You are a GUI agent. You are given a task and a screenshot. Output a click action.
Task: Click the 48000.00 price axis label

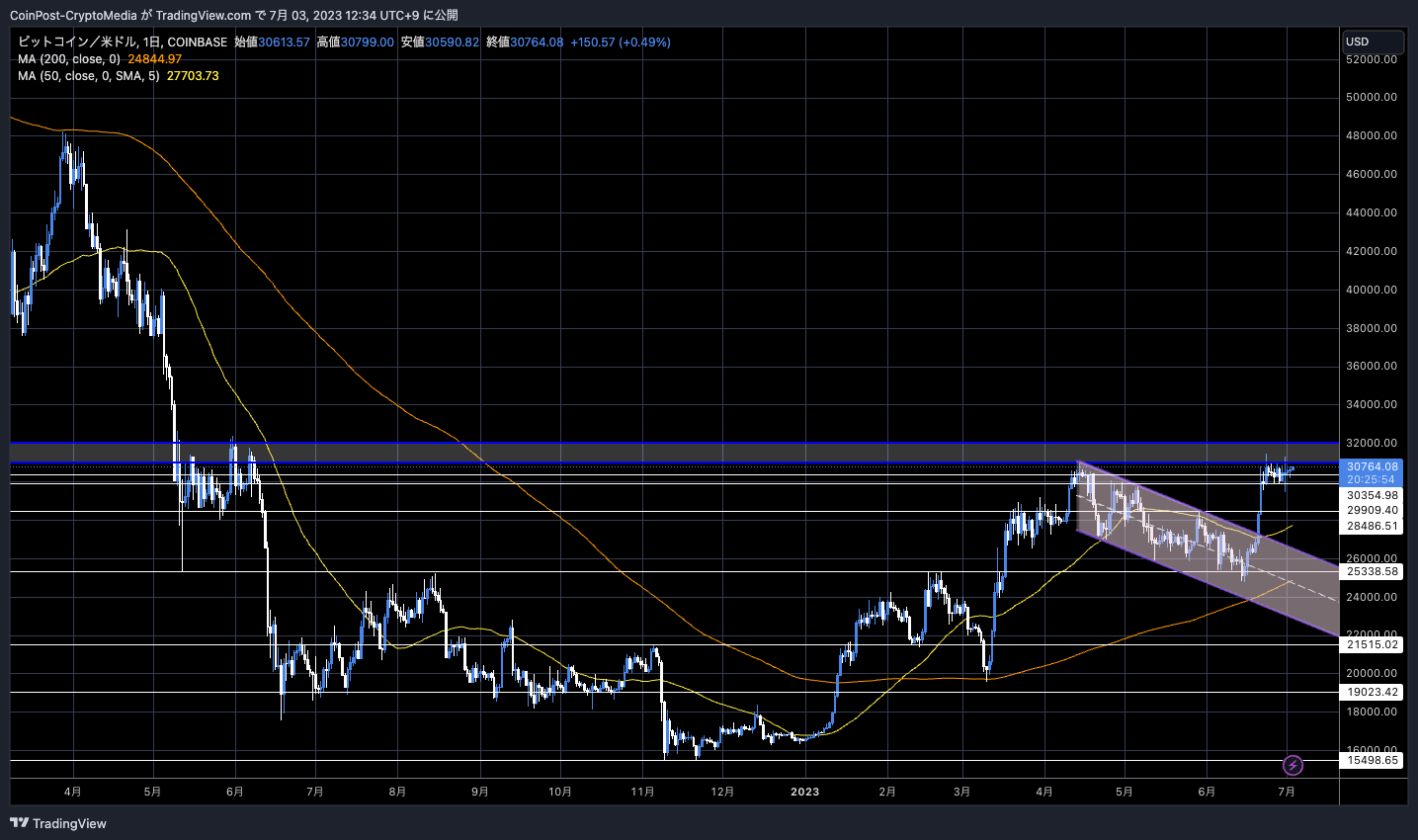tap(1372, 135)
